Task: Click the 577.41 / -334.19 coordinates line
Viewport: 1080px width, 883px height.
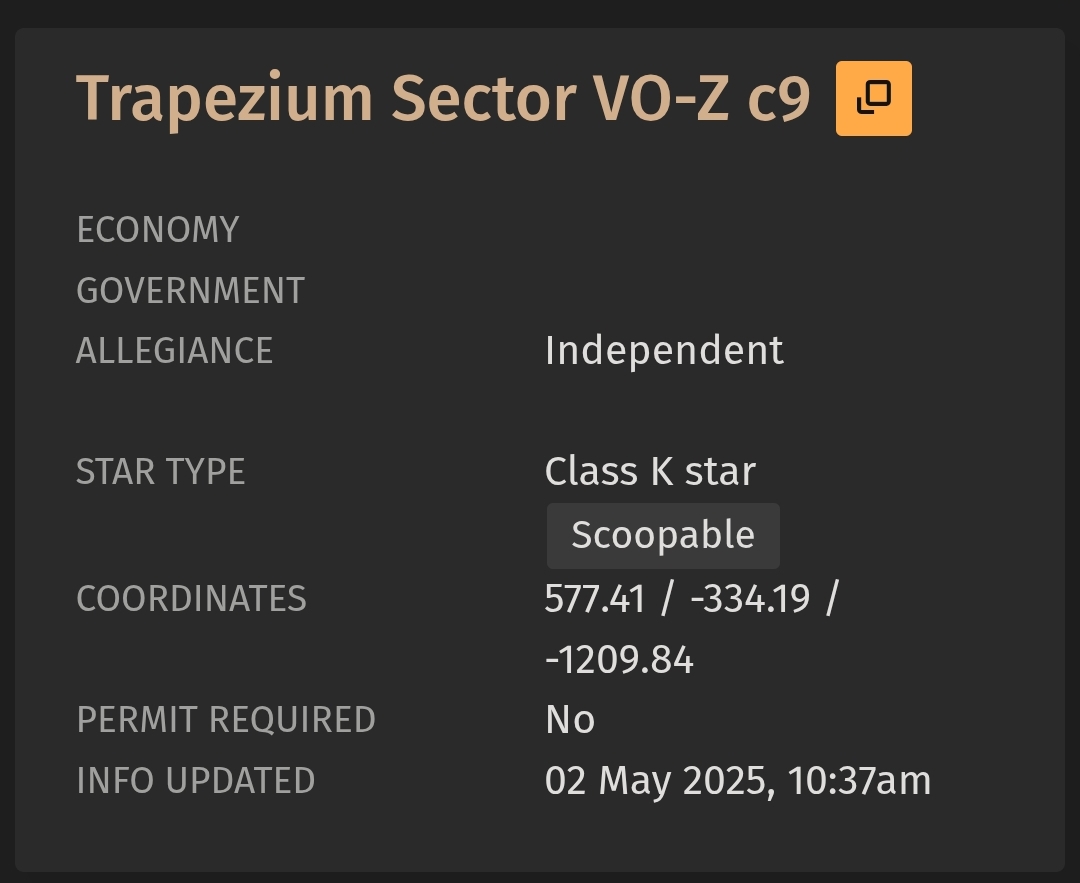Action: (x=692, y=599)
